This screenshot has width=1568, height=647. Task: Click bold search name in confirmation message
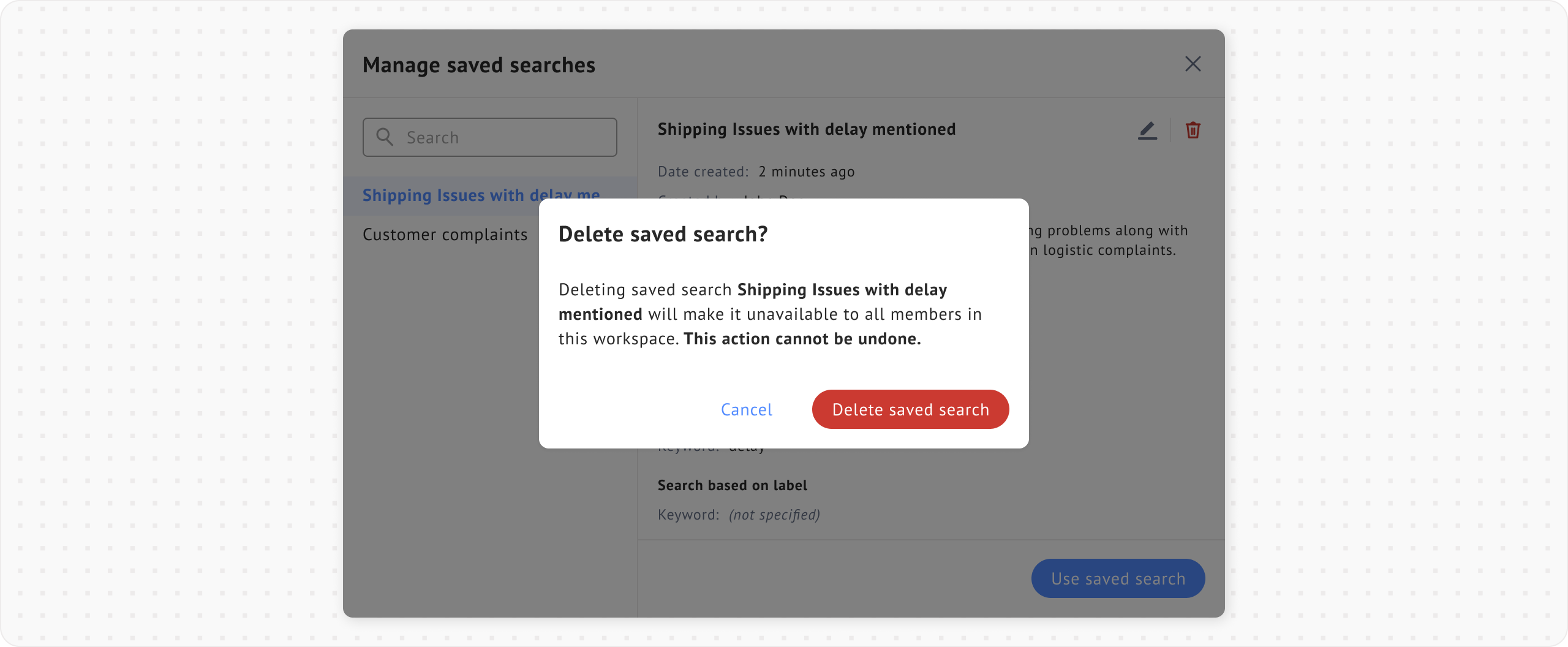tap(842, 290)
